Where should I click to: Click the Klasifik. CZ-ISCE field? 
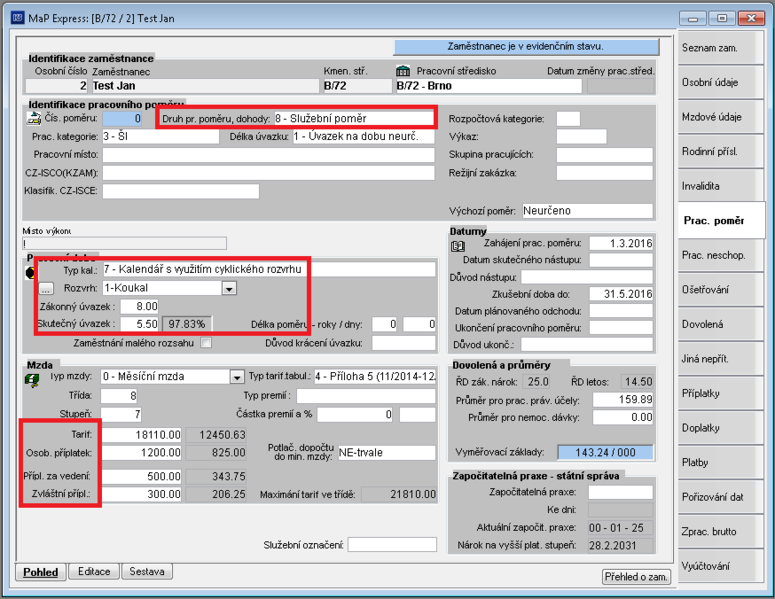pos(180,191)
